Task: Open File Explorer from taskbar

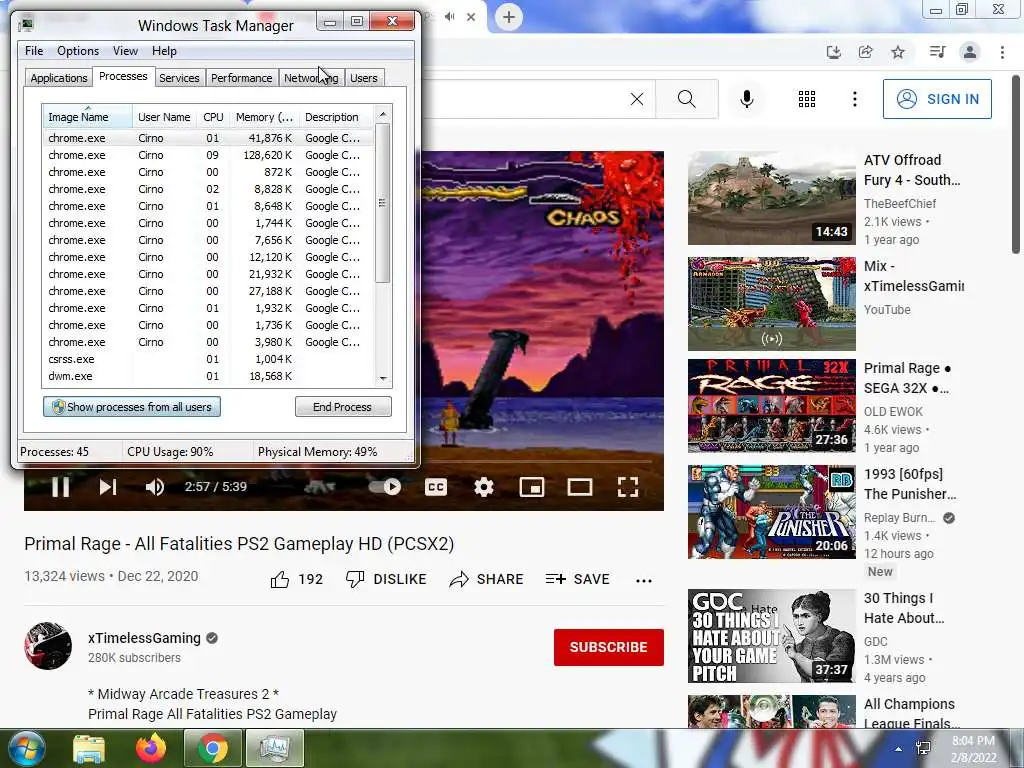Action: click(88, 749)
